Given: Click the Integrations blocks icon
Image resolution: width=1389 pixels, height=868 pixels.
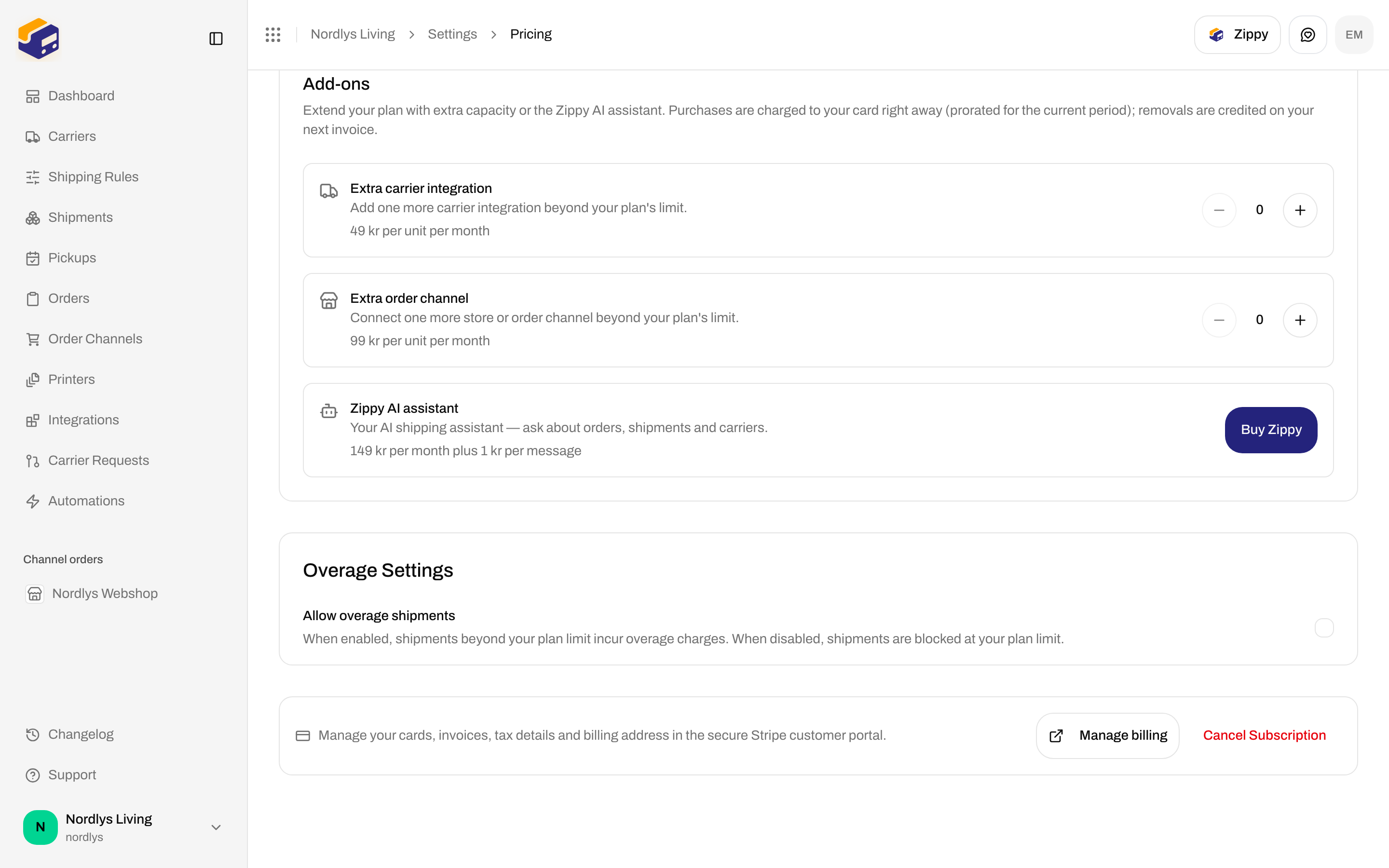Looking at the screenshot, I should click(x=33, y=420).
